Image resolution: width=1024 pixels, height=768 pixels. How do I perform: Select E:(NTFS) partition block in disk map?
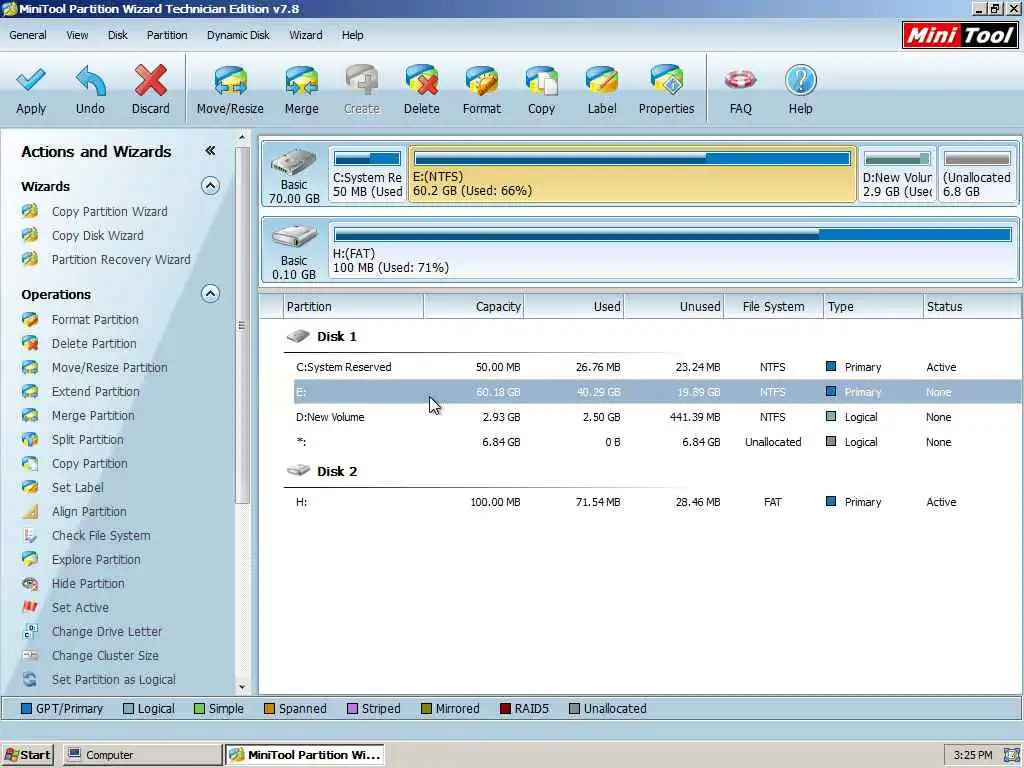click(x=632, y=174)
